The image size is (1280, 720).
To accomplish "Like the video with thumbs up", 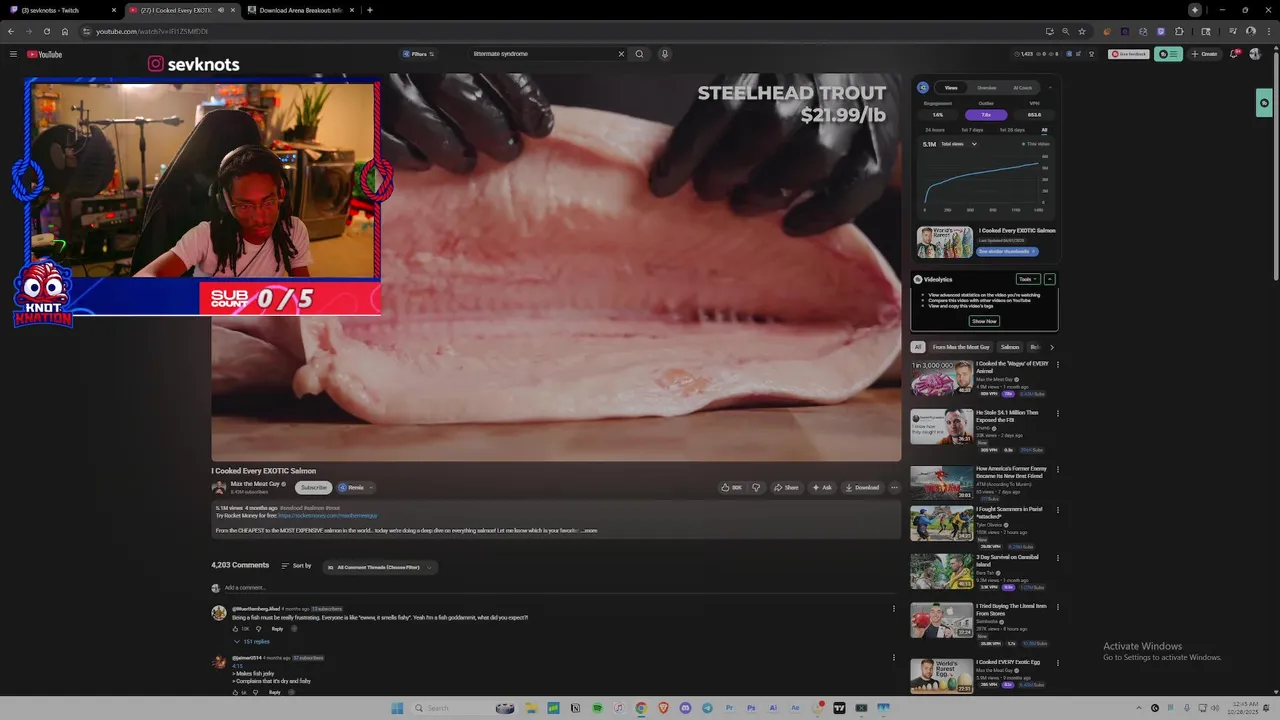I will tap(731, 488).
